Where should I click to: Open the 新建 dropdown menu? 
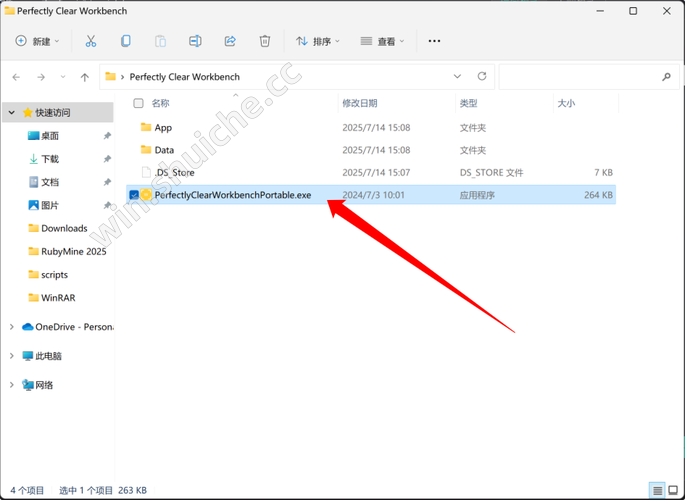point(37,41)
